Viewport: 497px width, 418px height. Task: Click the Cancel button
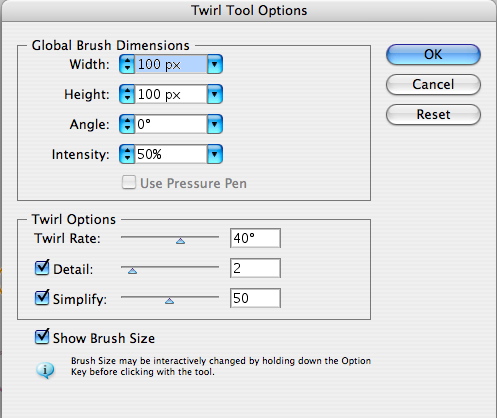click(x=433, y=84)
